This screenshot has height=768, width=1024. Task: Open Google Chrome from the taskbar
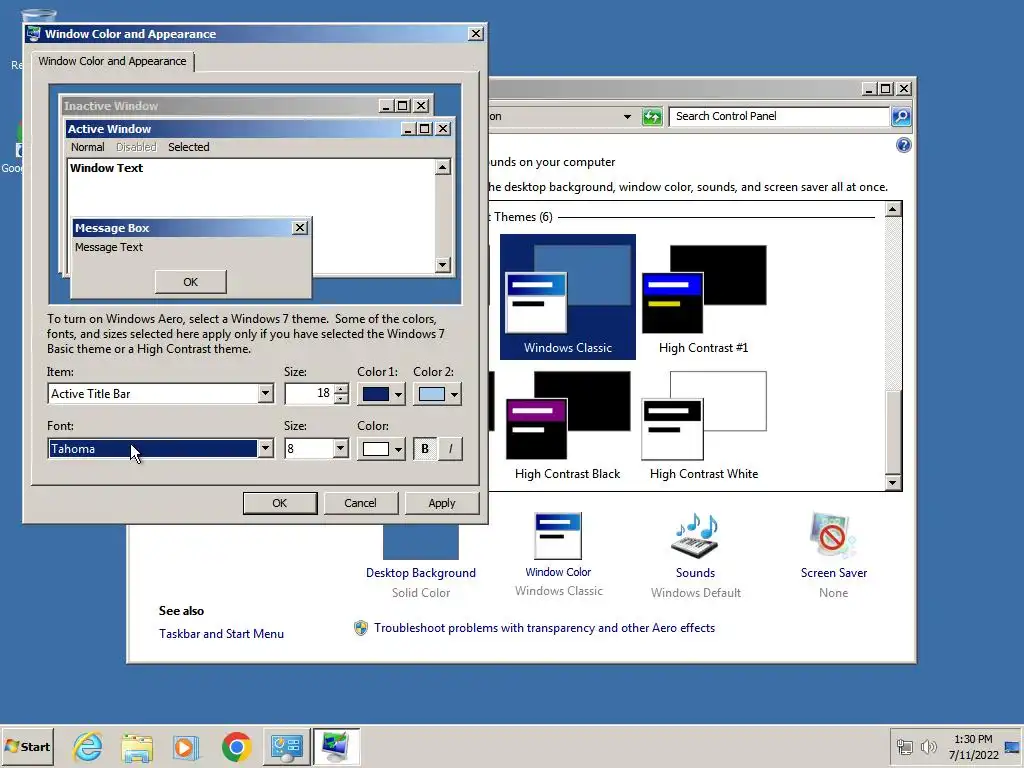pyautogui.click(x=236, y=746)
